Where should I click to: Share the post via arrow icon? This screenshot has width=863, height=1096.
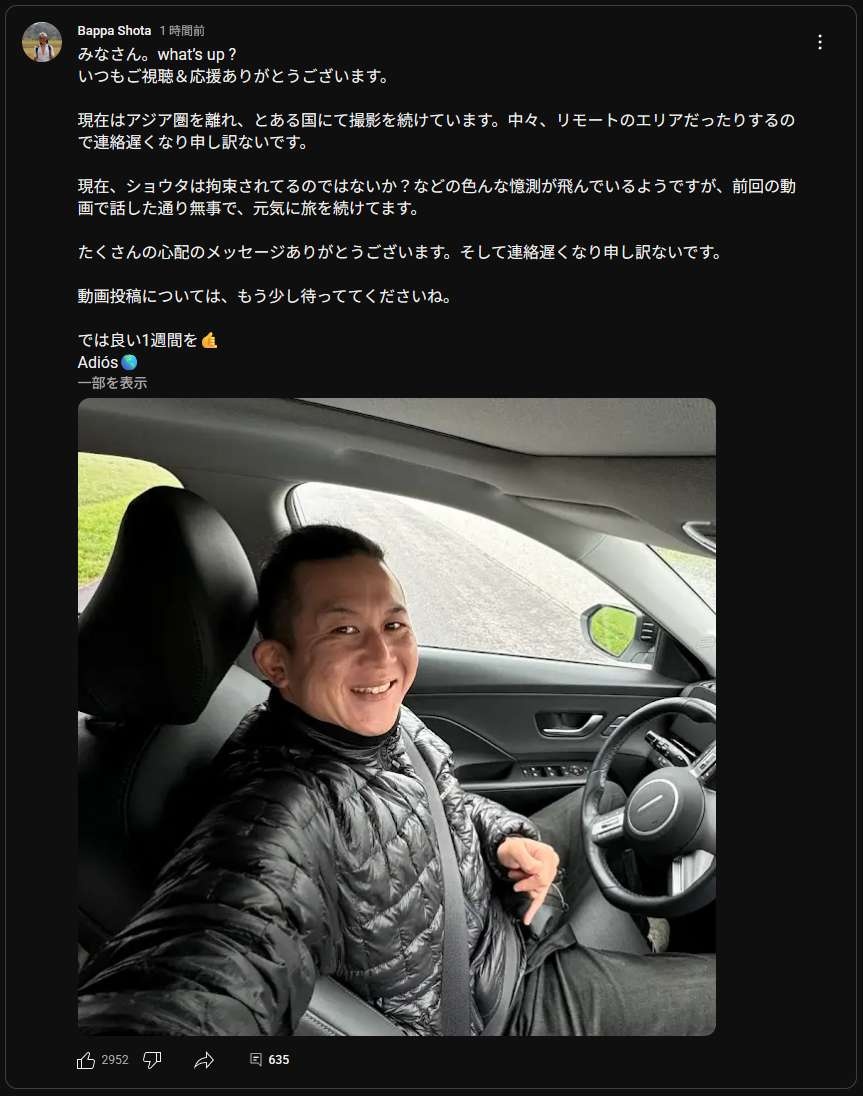[x=203, y=1060]
